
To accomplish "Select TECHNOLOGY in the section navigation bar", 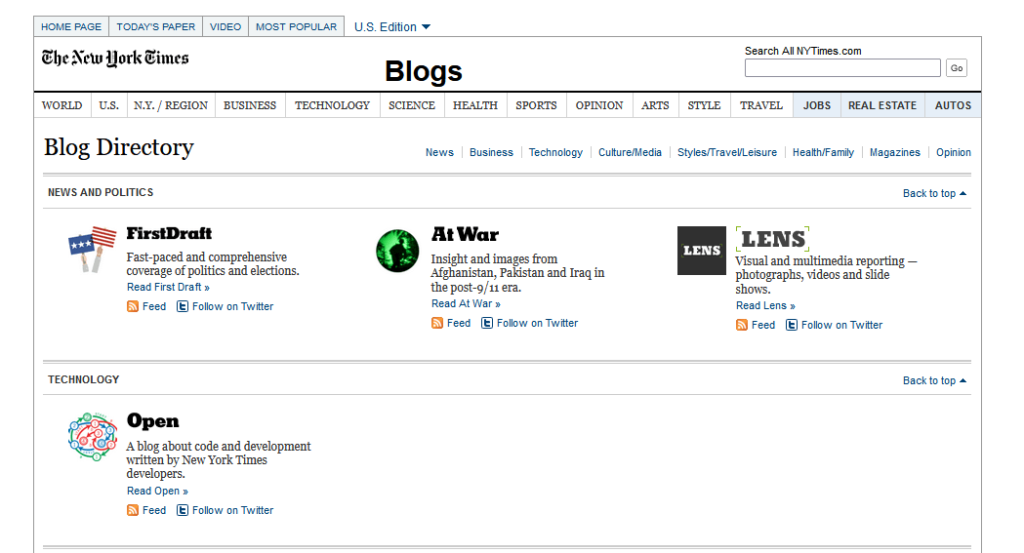I will [332, 106].
